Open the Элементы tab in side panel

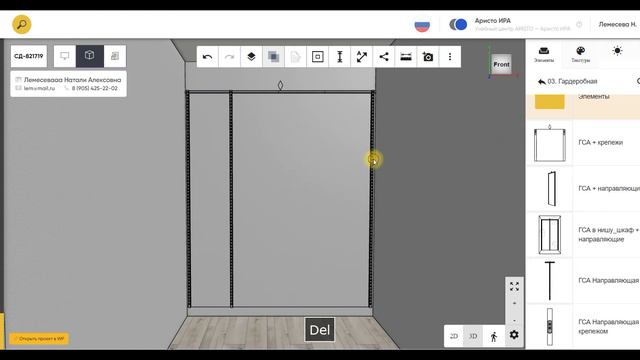pyautogui.click(x=544, y=54)
